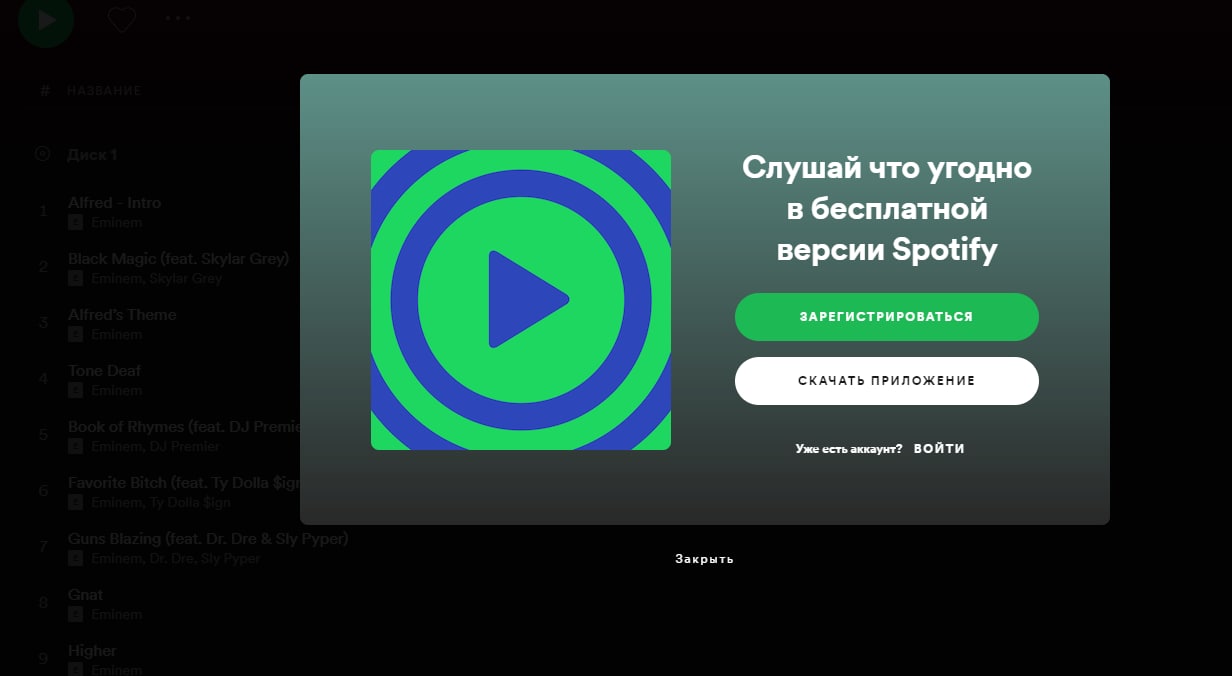Click the blue-green play artwork in the dialog

click(521, 300)
